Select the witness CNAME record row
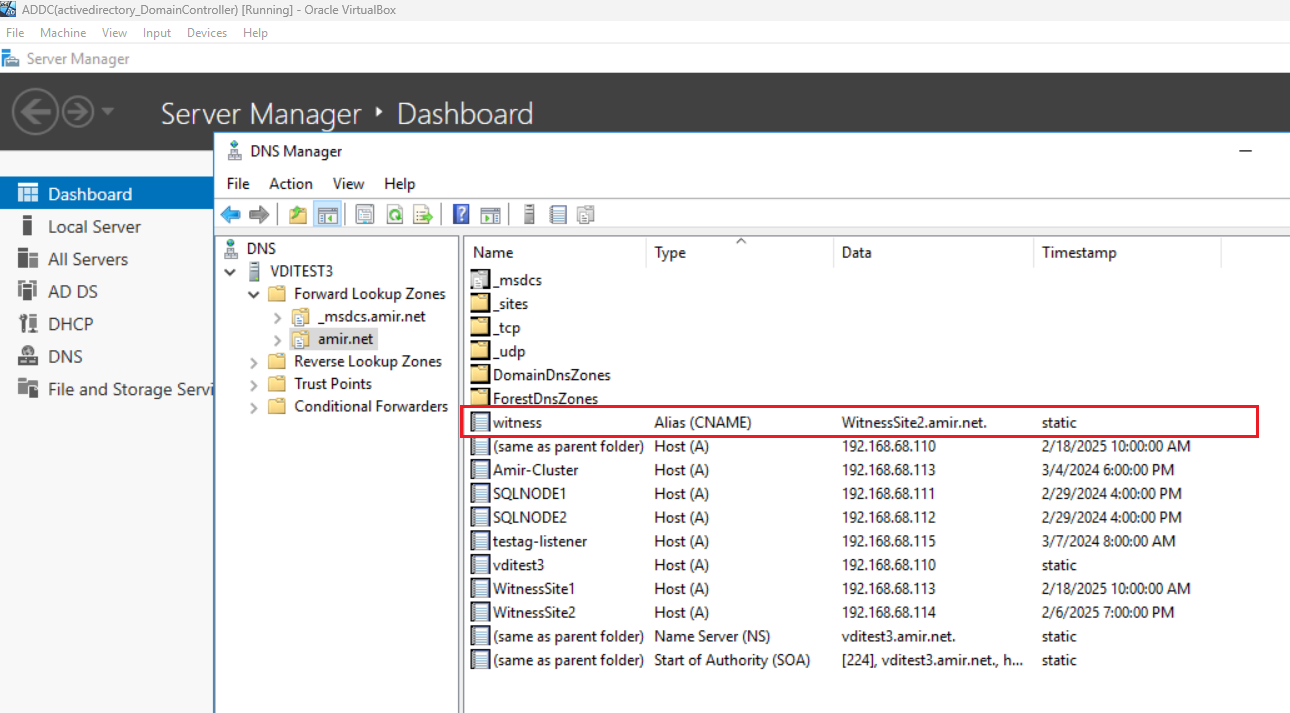The width and height of the screenshot is (1290, 713). pyautogui.click(x=860, y=422)
